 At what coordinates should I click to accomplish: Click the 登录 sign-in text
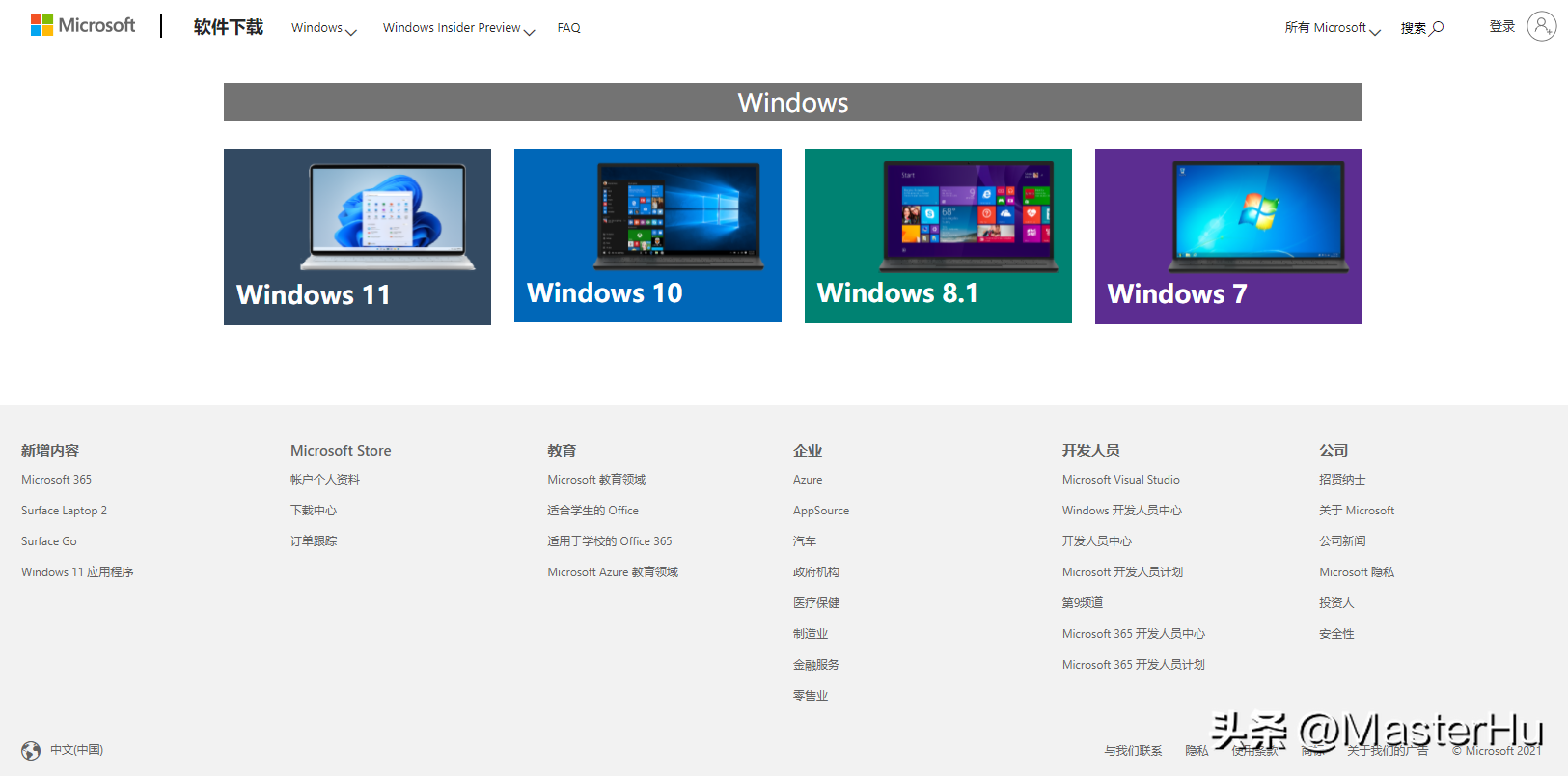(x=1501, y=26)
